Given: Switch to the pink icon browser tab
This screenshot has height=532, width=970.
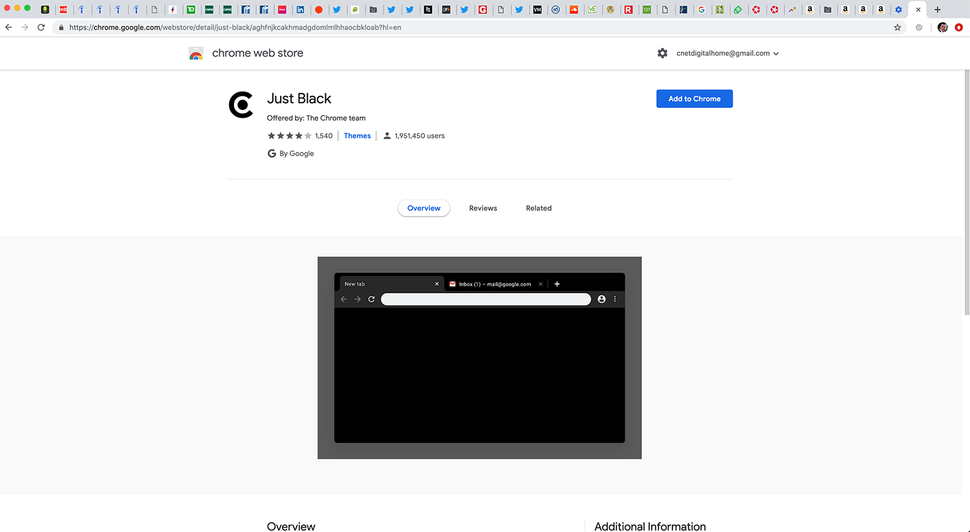Looking at the screenshot, I should tap(282, 9).
